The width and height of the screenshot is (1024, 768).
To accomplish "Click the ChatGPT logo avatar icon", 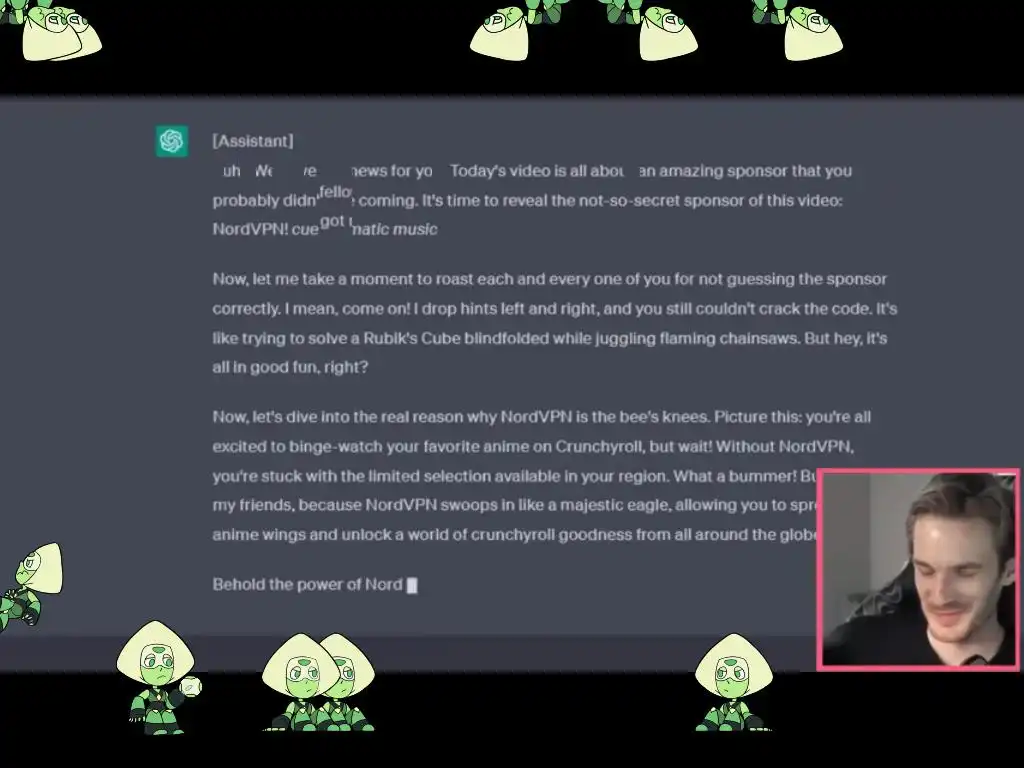I will pos(172,141).
